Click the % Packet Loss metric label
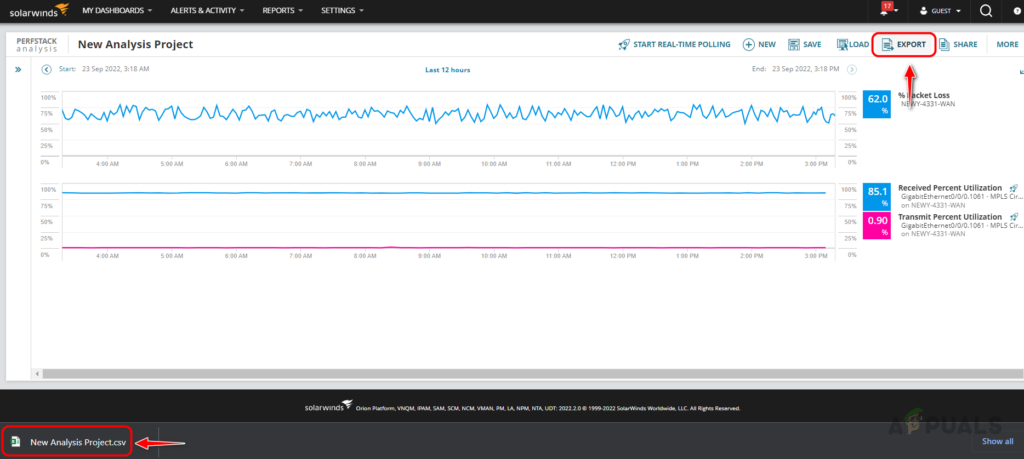 pos(923,95)
